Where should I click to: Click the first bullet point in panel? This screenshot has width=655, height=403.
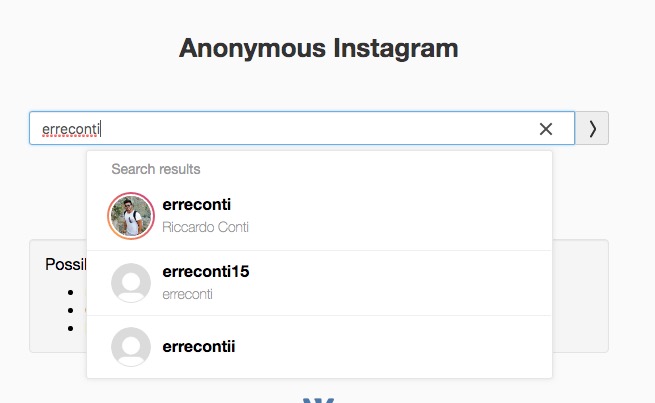(x=72, y=292)
